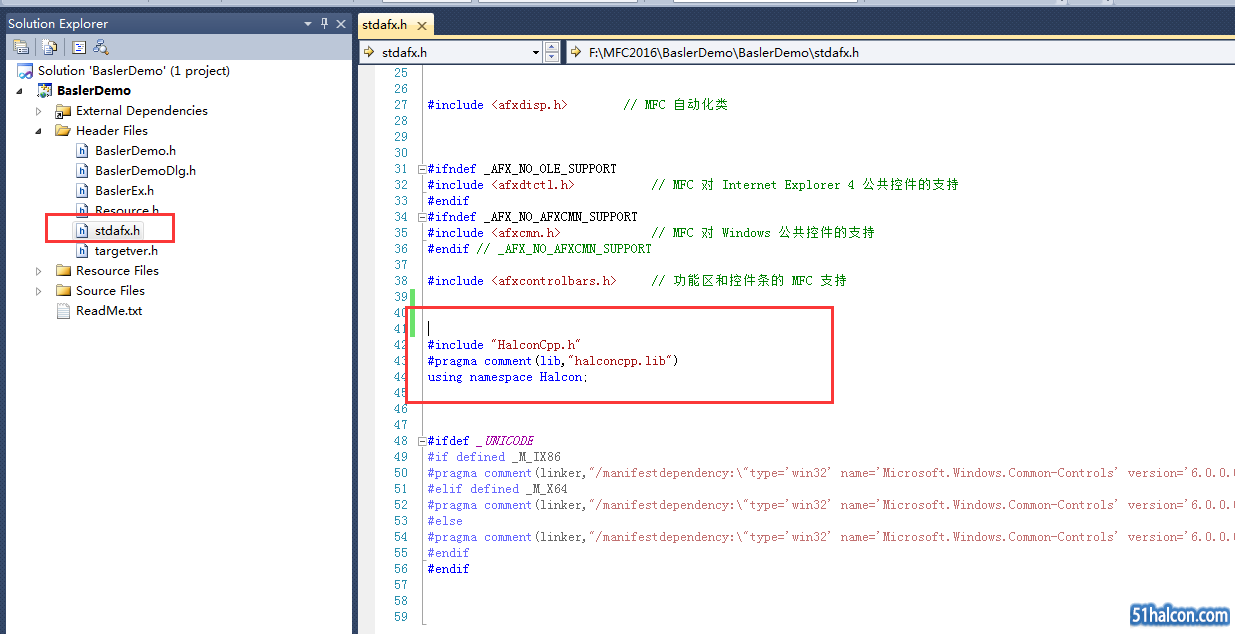Collapse the #ifndef _AFX_NO_OLE_SUPPORT outlining region
This screenshot has height=634, width=1235.
pyautogui.click(x=422, y=169)
